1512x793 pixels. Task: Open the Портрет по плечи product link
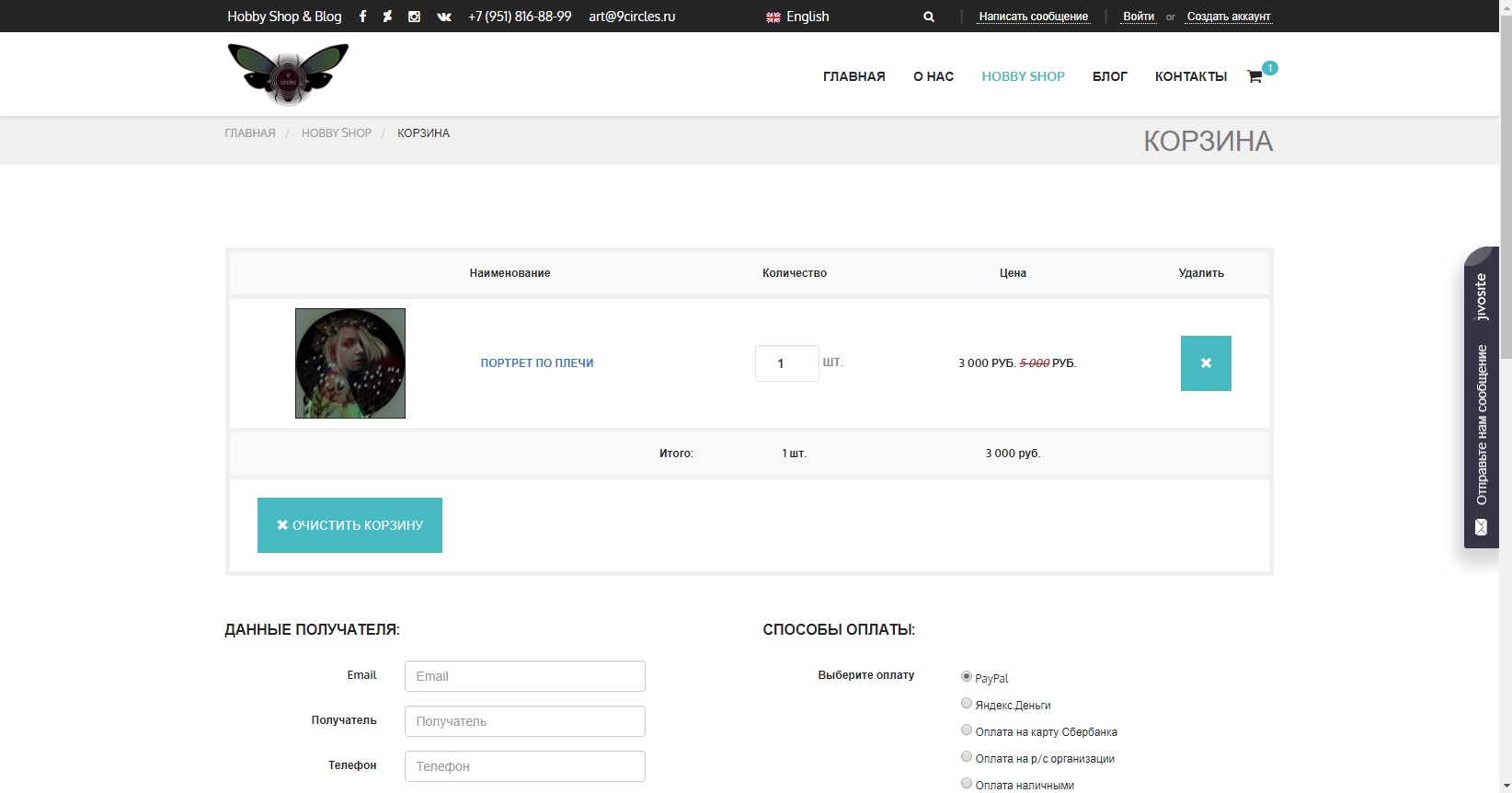click(x=537, y=363)
